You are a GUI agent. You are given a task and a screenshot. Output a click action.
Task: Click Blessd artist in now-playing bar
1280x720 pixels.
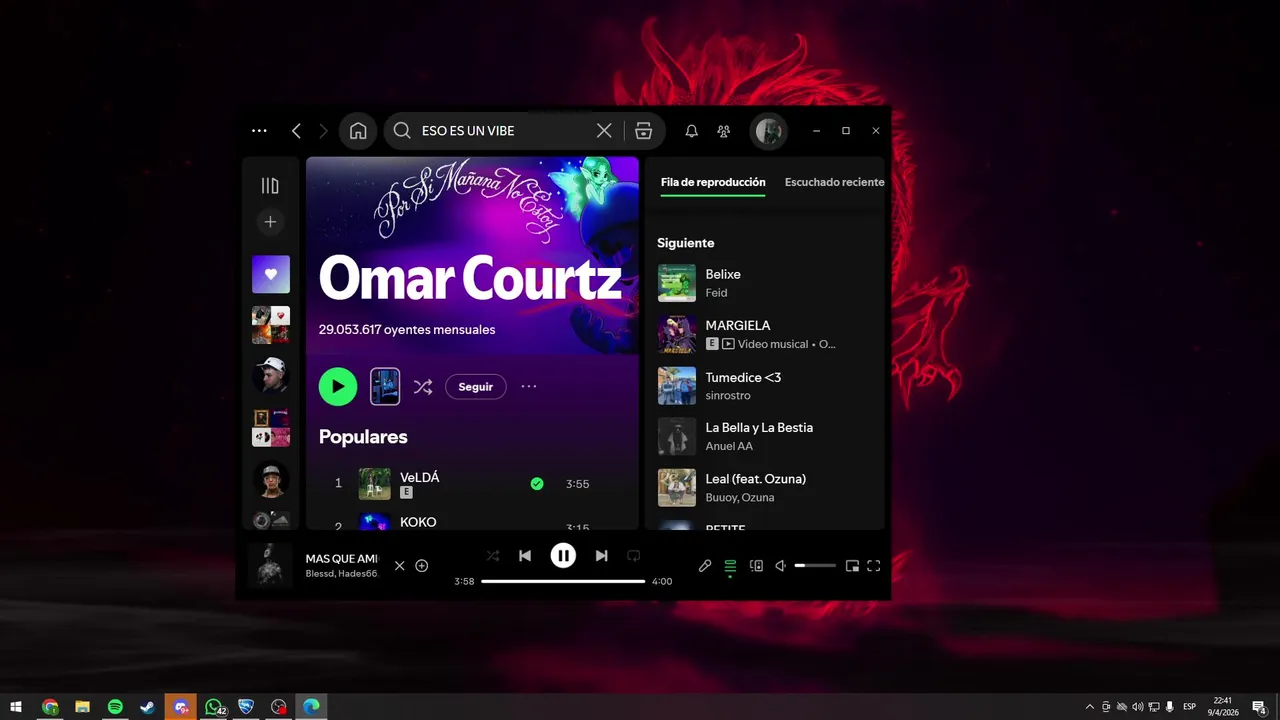(320, 574)
